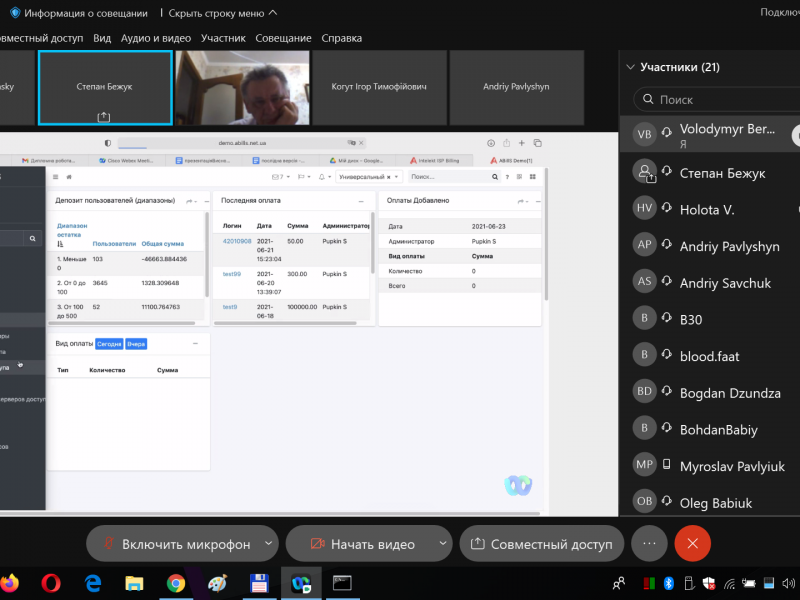Open microphone options dropdown arrow
The width and height of the screenshot is (800, 600).
coord(268,543)
